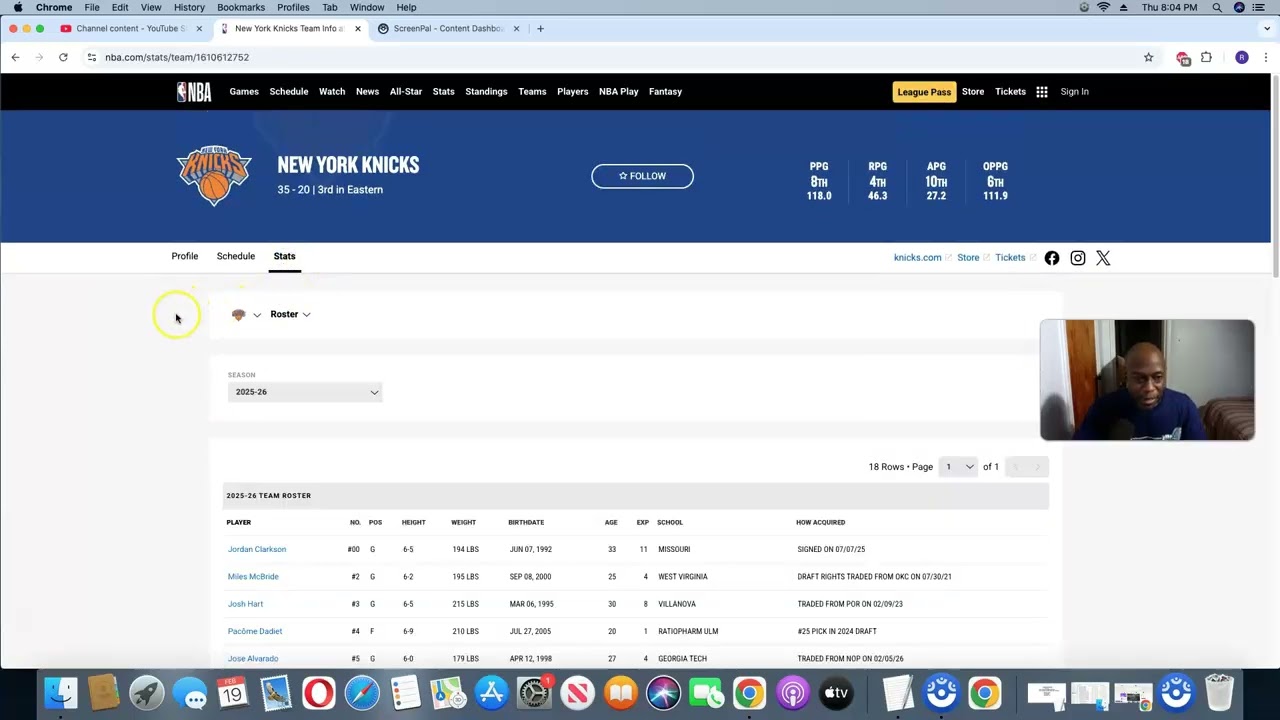Screen dimensions: 1280x720
Task: Open Chrome profile avatar R
Action: click(x=1242, y=57)
